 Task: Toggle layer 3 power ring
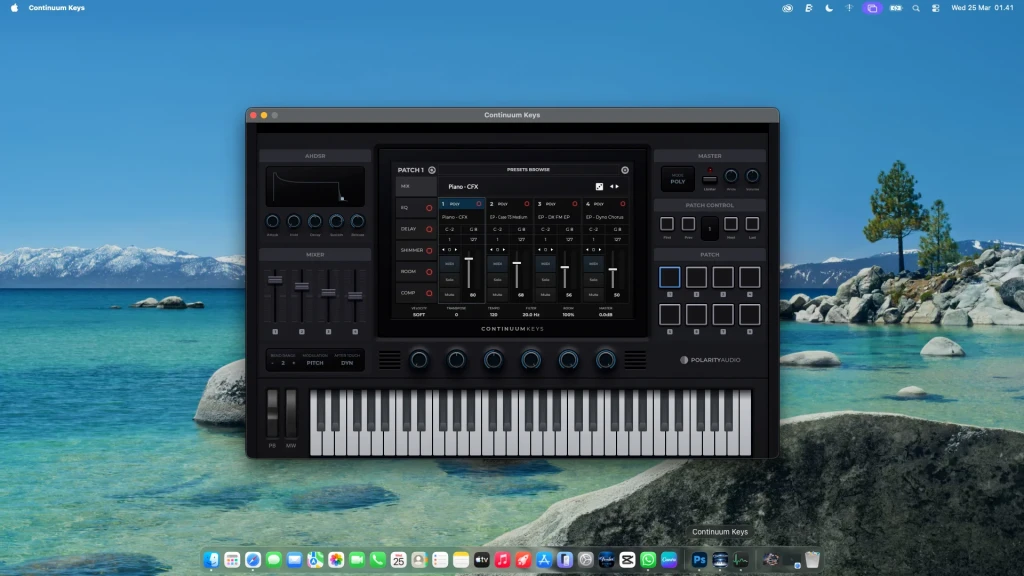pos(575,204)
